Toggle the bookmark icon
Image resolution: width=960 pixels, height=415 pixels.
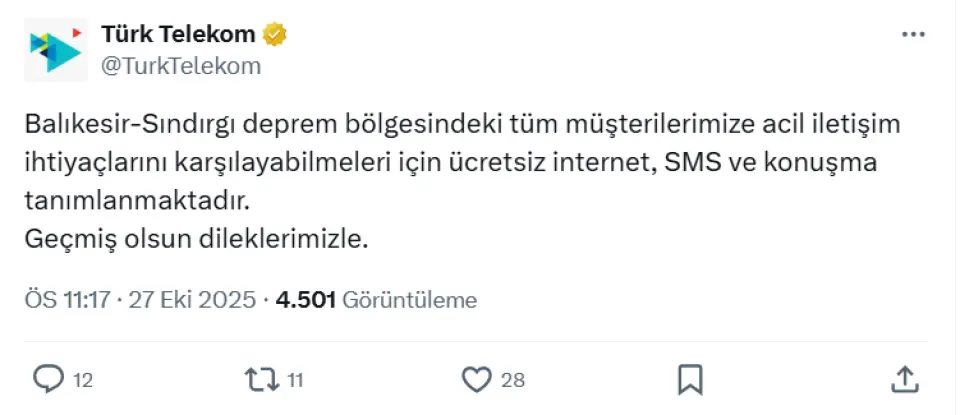[691, 379]
